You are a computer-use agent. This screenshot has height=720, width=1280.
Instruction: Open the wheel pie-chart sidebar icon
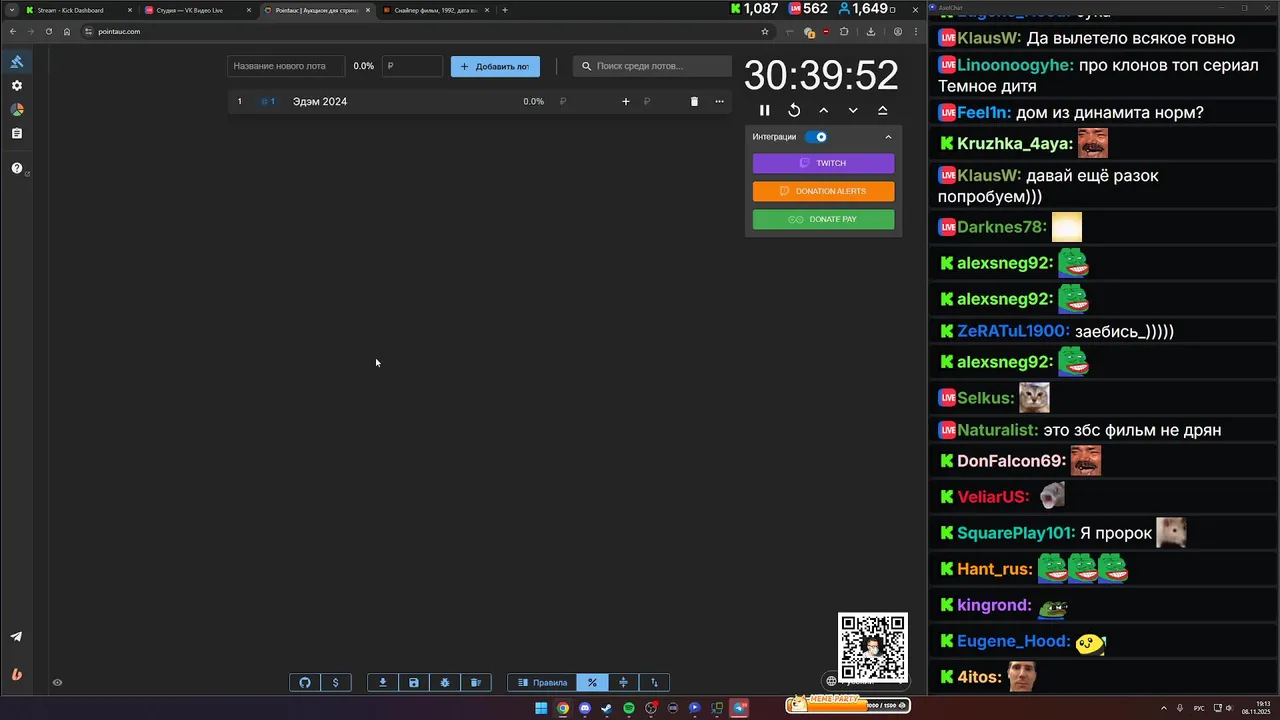(17, 110)
